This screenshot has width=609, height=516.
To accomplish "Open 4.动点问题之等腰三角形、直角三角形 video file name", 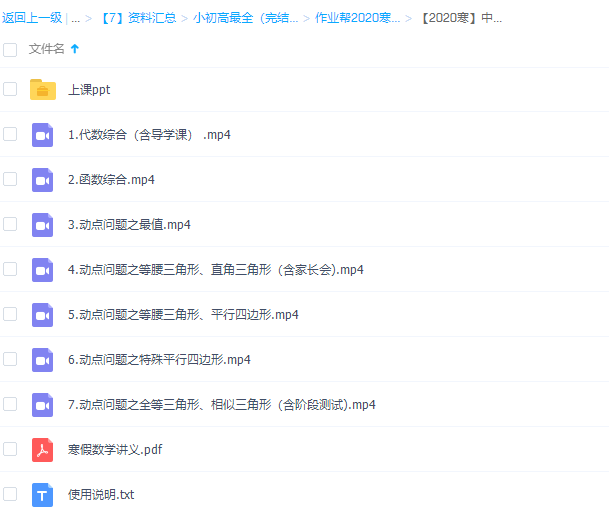I will (x=215, y=270).
